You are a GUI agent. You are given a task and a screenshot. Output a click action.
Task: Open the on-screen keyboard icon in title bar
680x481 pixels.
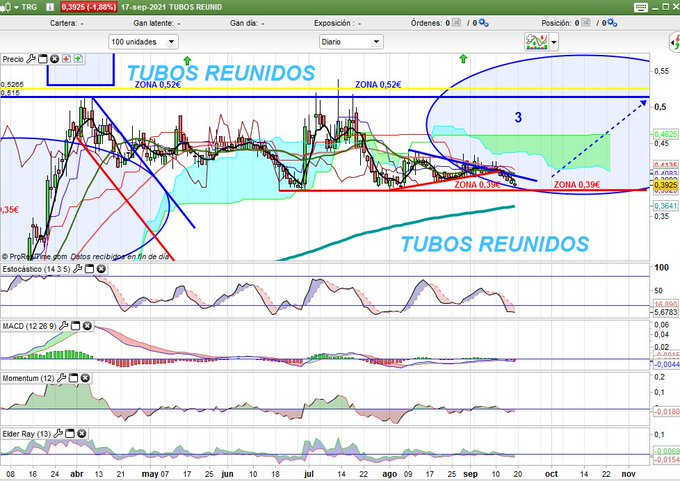pos(641,7)
